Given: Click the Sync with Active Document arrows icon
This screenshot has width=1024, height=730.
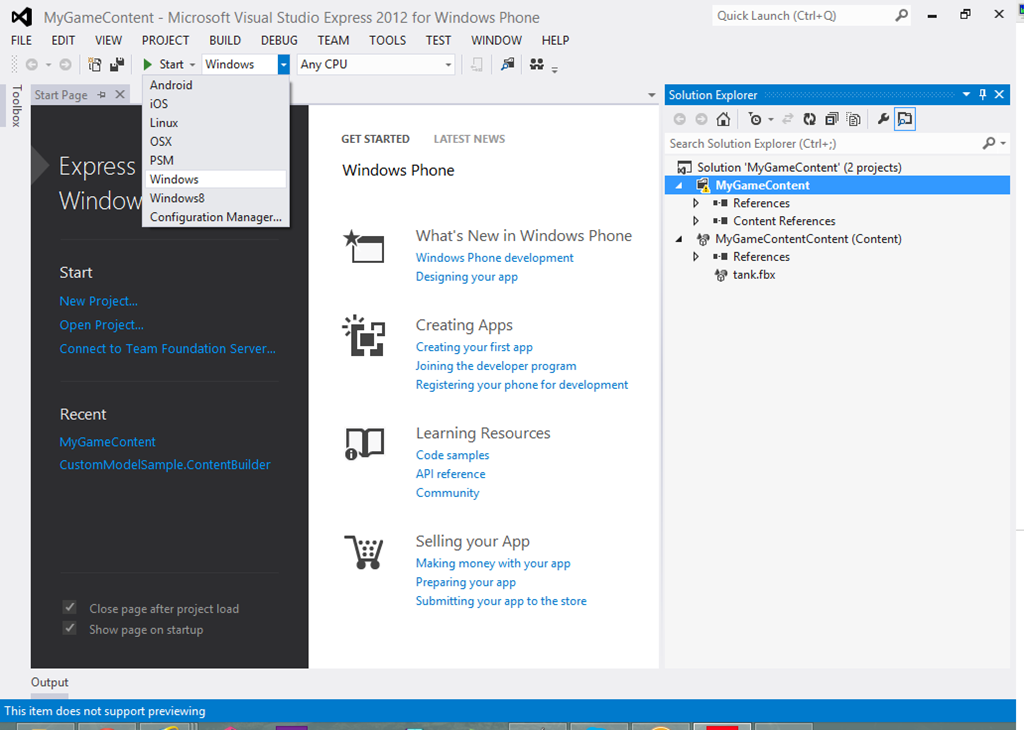Looking at the screenshot, I should 788,119.
